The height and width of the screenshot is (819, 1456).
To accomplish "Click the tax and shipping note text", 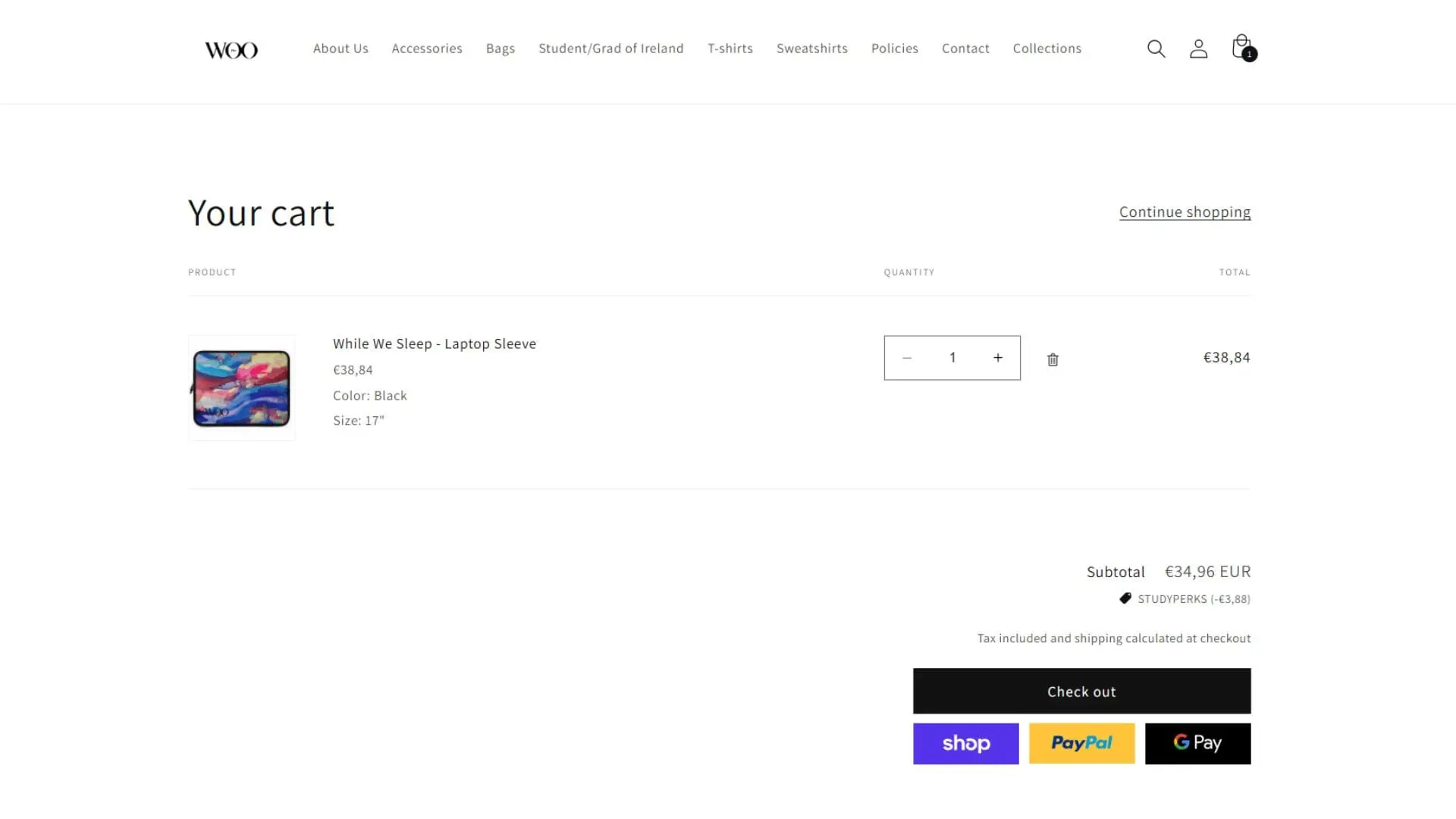I will click(x=1114, y=639).
